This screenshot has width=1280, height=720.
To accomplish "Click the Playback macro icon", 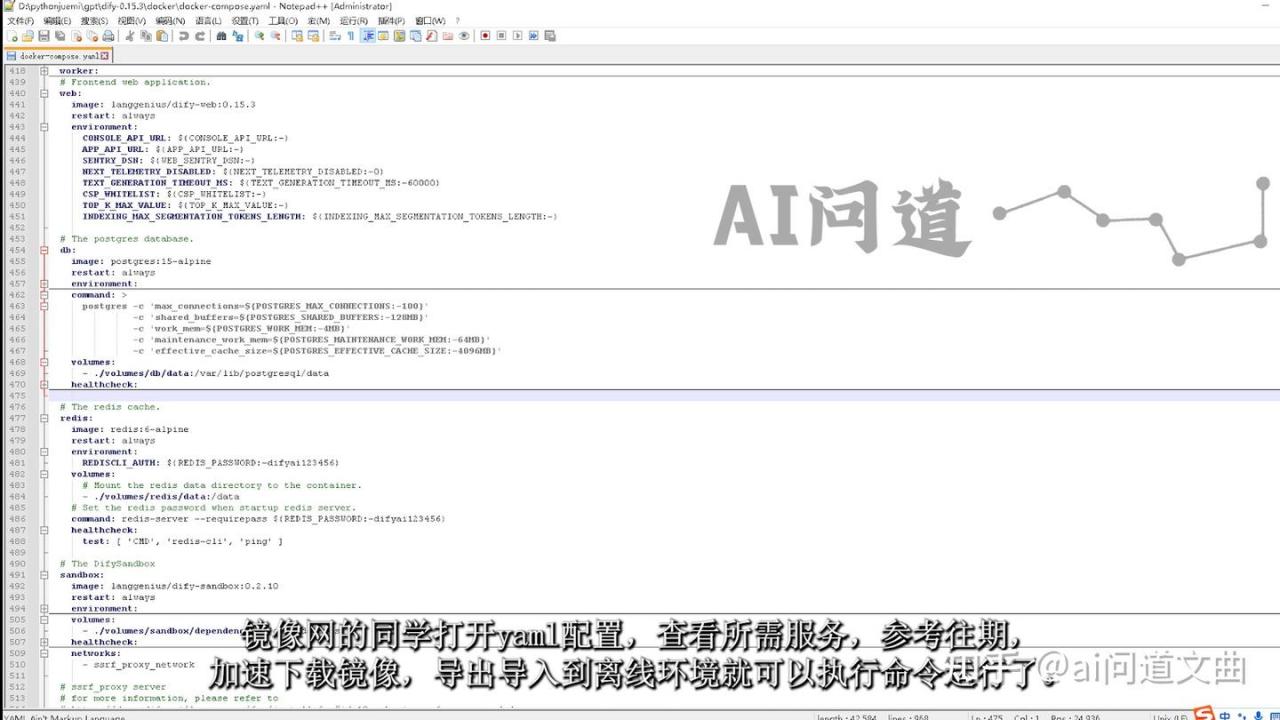I will (518, 36).
